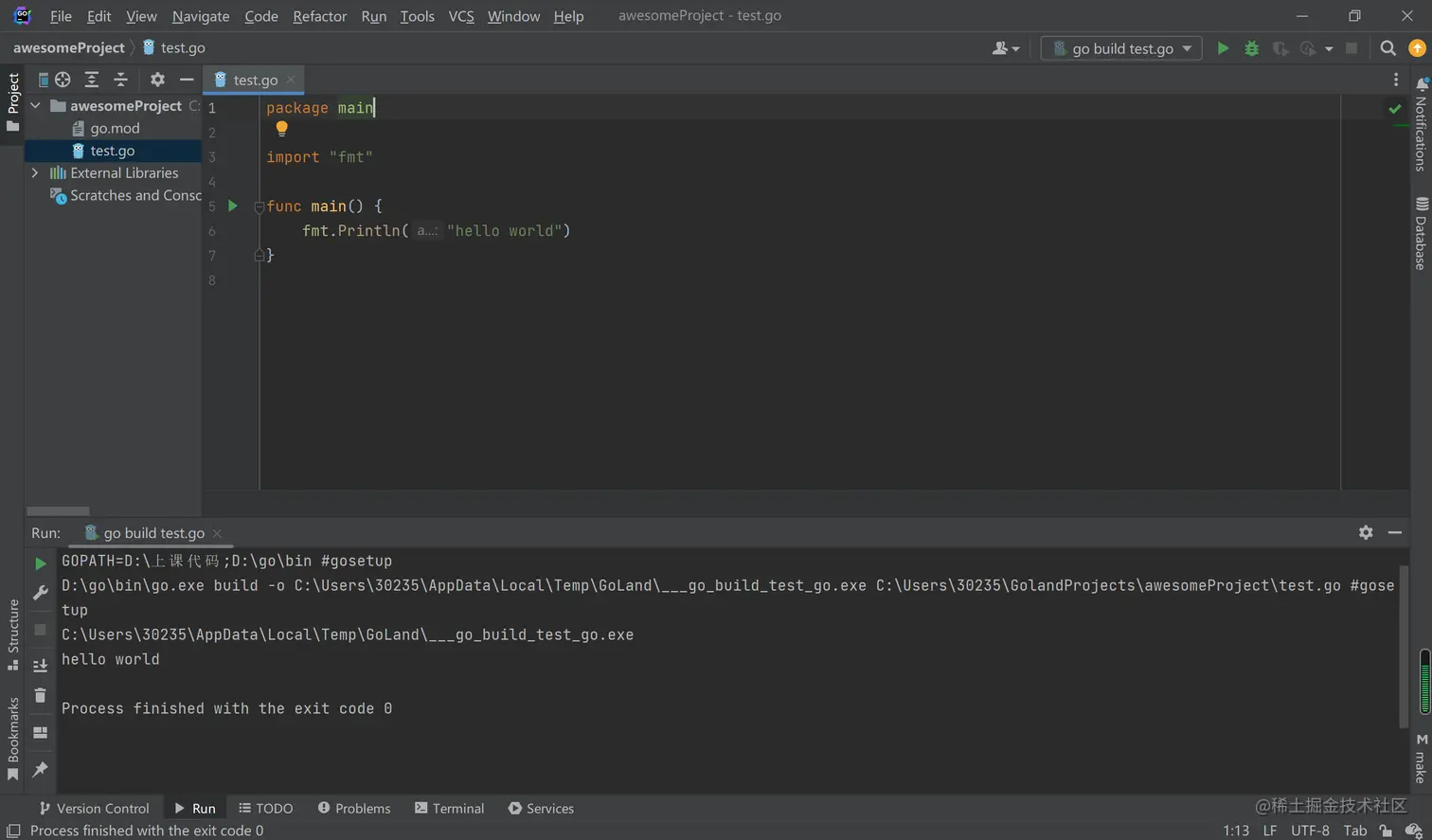The height and width of the screenshot is (840, 1432).
Task: Select the test.go editor tab
Action: click(x=254, y=80)
